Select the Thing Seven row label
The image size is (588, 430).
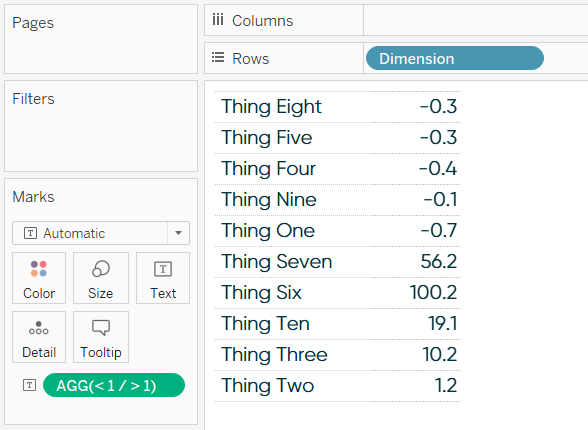point(277,261)
